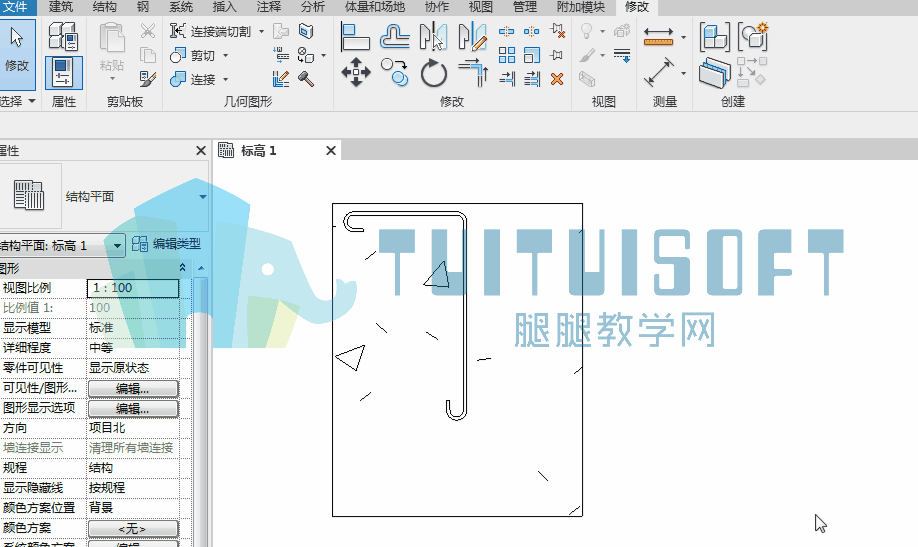Image resolution: width=918 pixels, height=547 pixels.
Task: Select the Match Type Properties paintbrush icon
Action: (148, 79)
